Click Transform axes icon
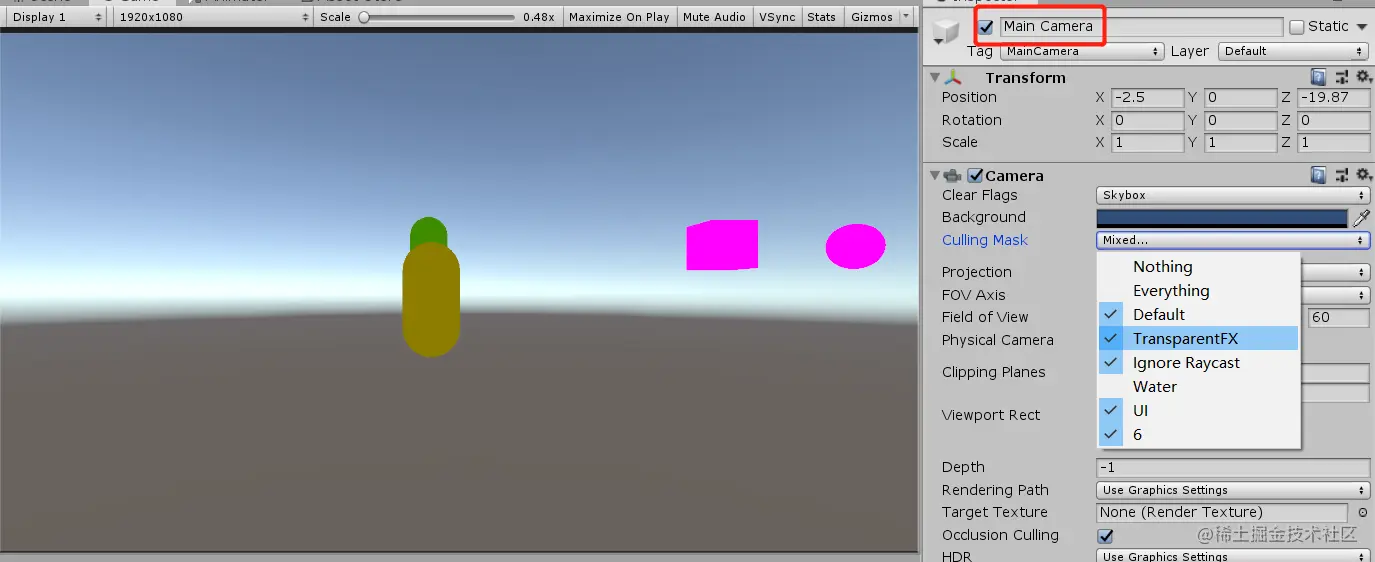This screenshot has width=1375, height=562. pyautogui.click(x=953, y=77)
